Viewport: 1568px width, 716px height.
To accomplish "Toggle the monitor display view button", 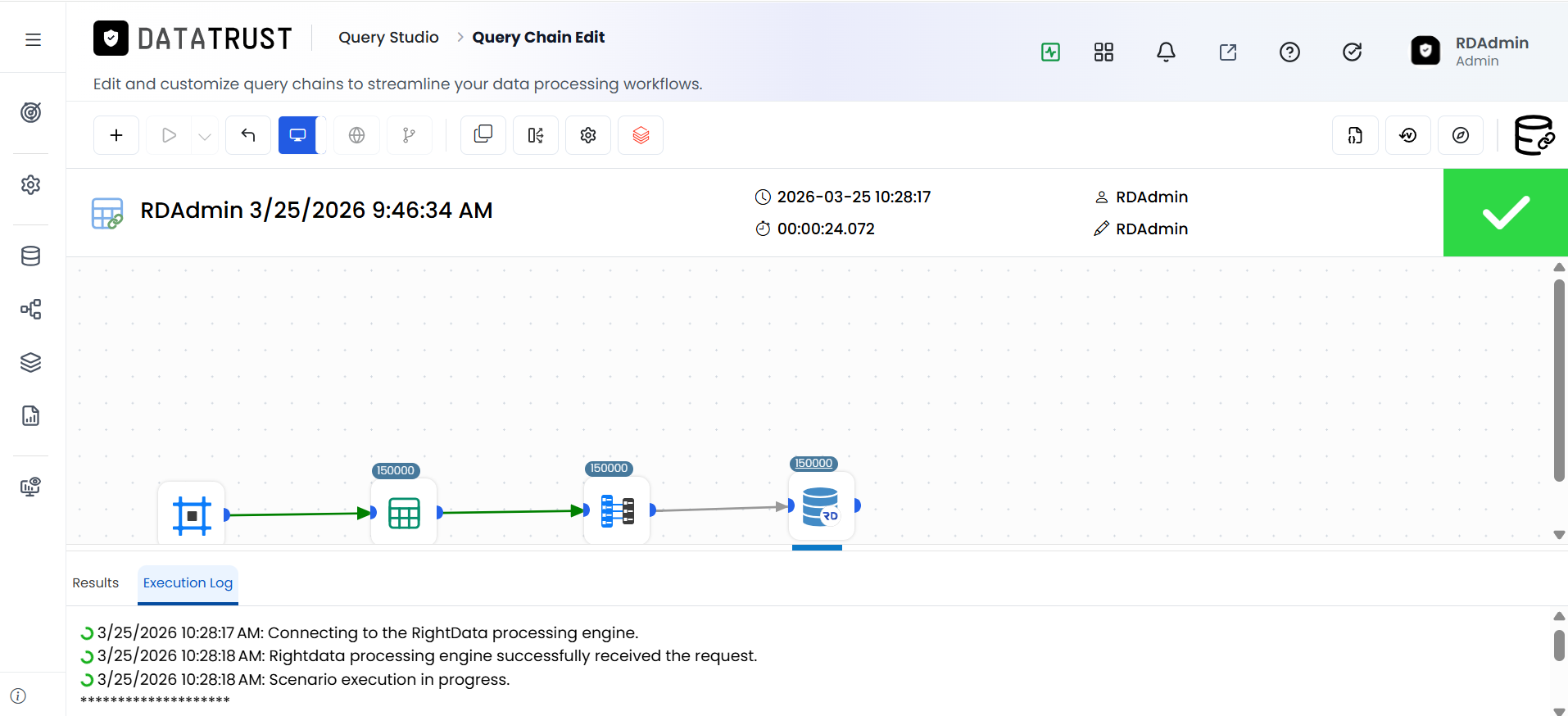I will (298, 135).
